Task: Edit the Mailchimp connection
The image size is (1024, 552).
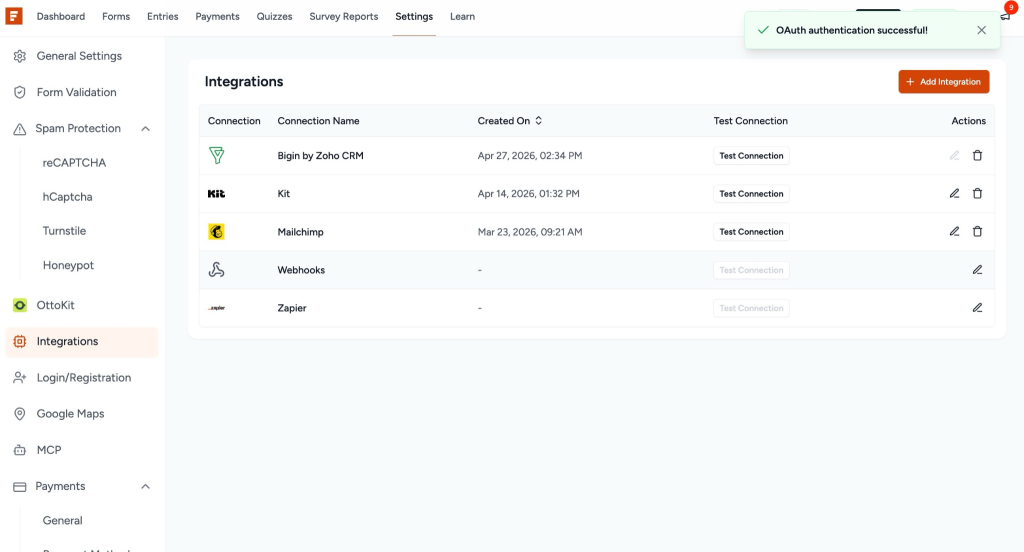Action: pyautogui.click(x=954, y=231)
